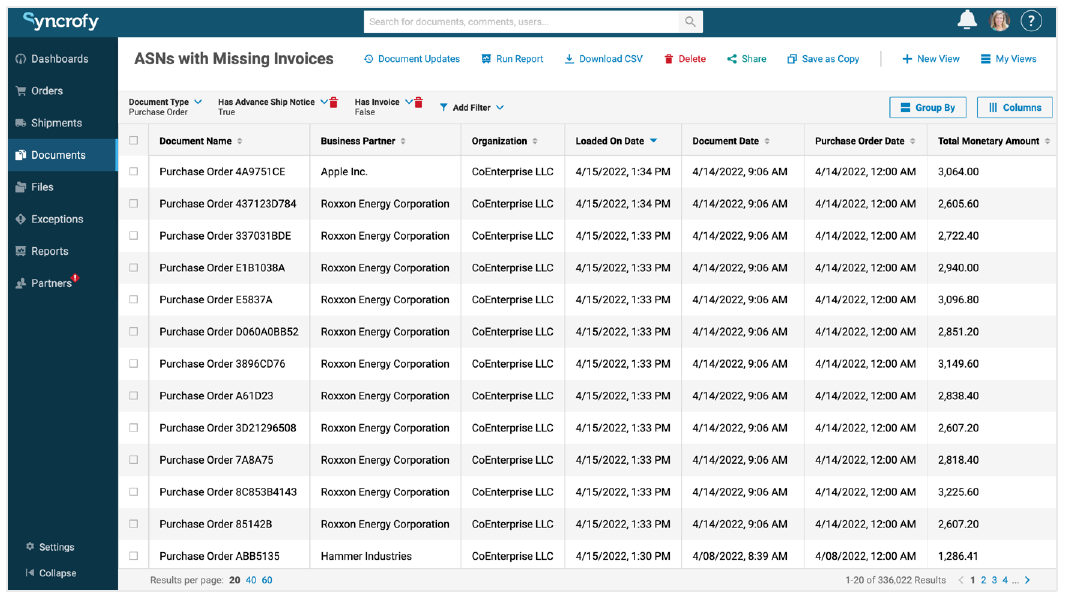1088x599 pixels.
Task: Toggle the select-all header checkbox
Action: point(134,140)
